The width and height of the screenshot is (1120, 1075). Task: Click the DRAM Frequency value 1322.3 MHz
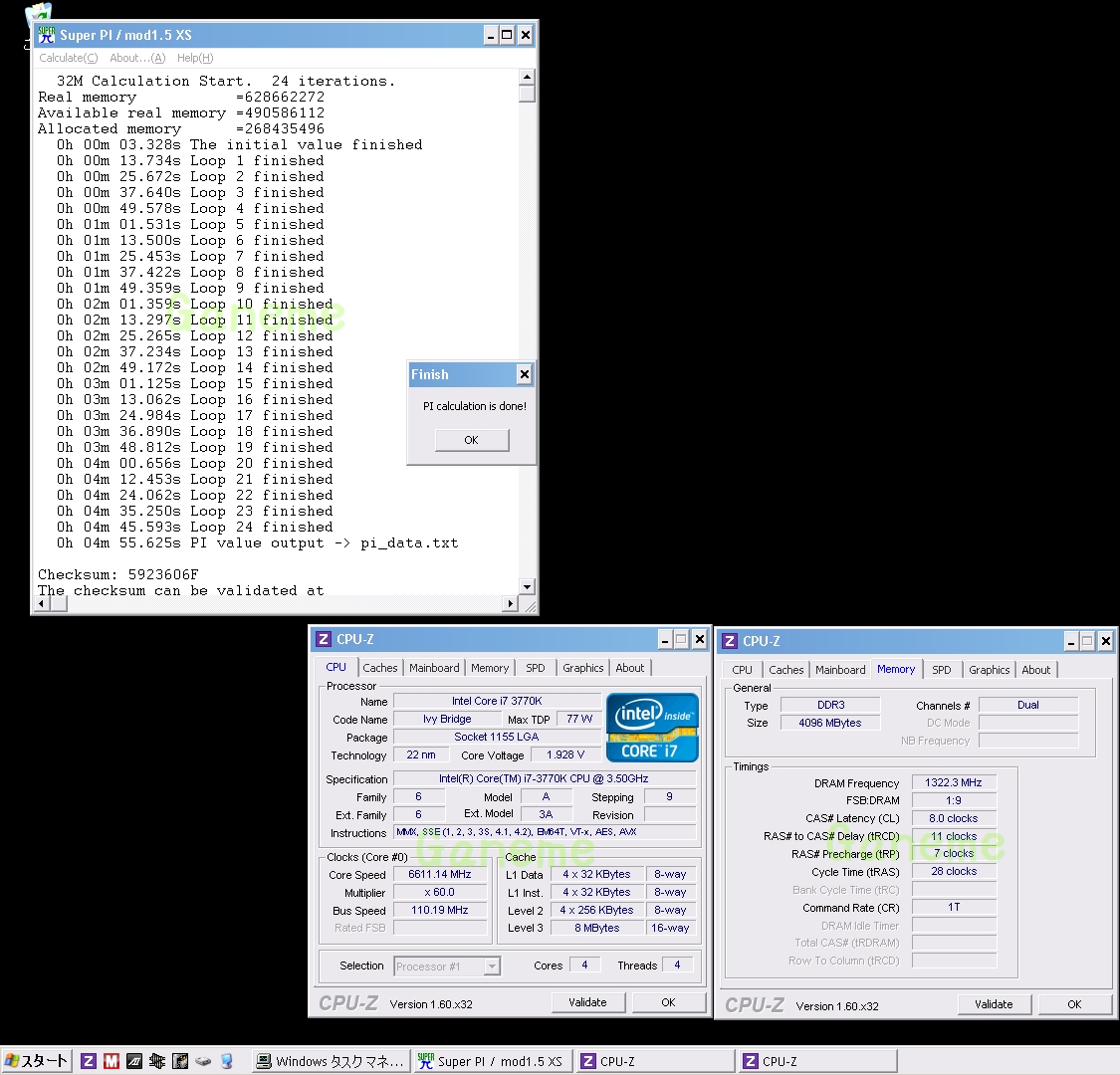[x=954, y=782]
